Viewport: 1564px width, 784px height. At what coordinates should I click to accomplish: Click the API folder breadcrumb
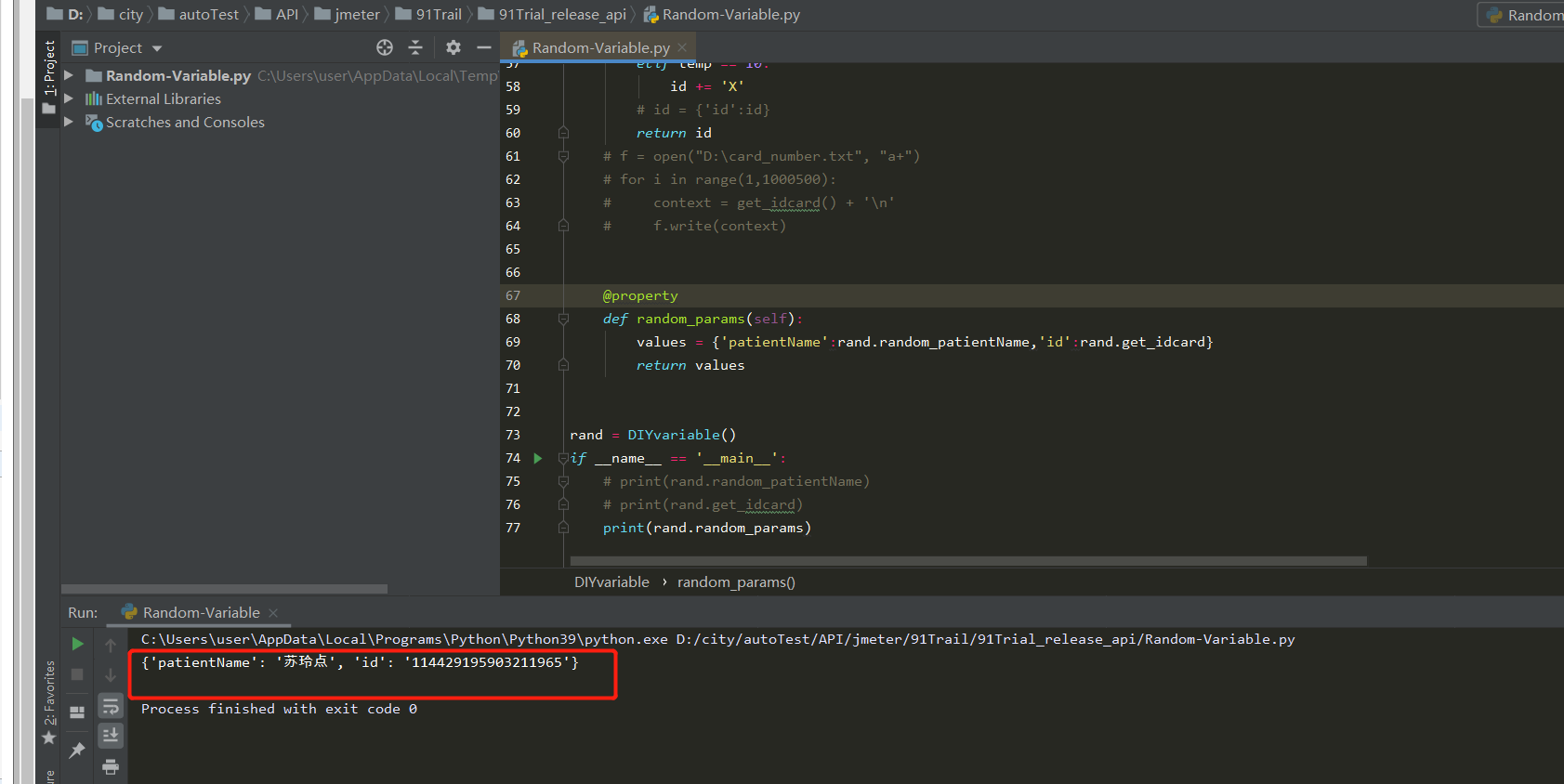[x=277, y=14]
